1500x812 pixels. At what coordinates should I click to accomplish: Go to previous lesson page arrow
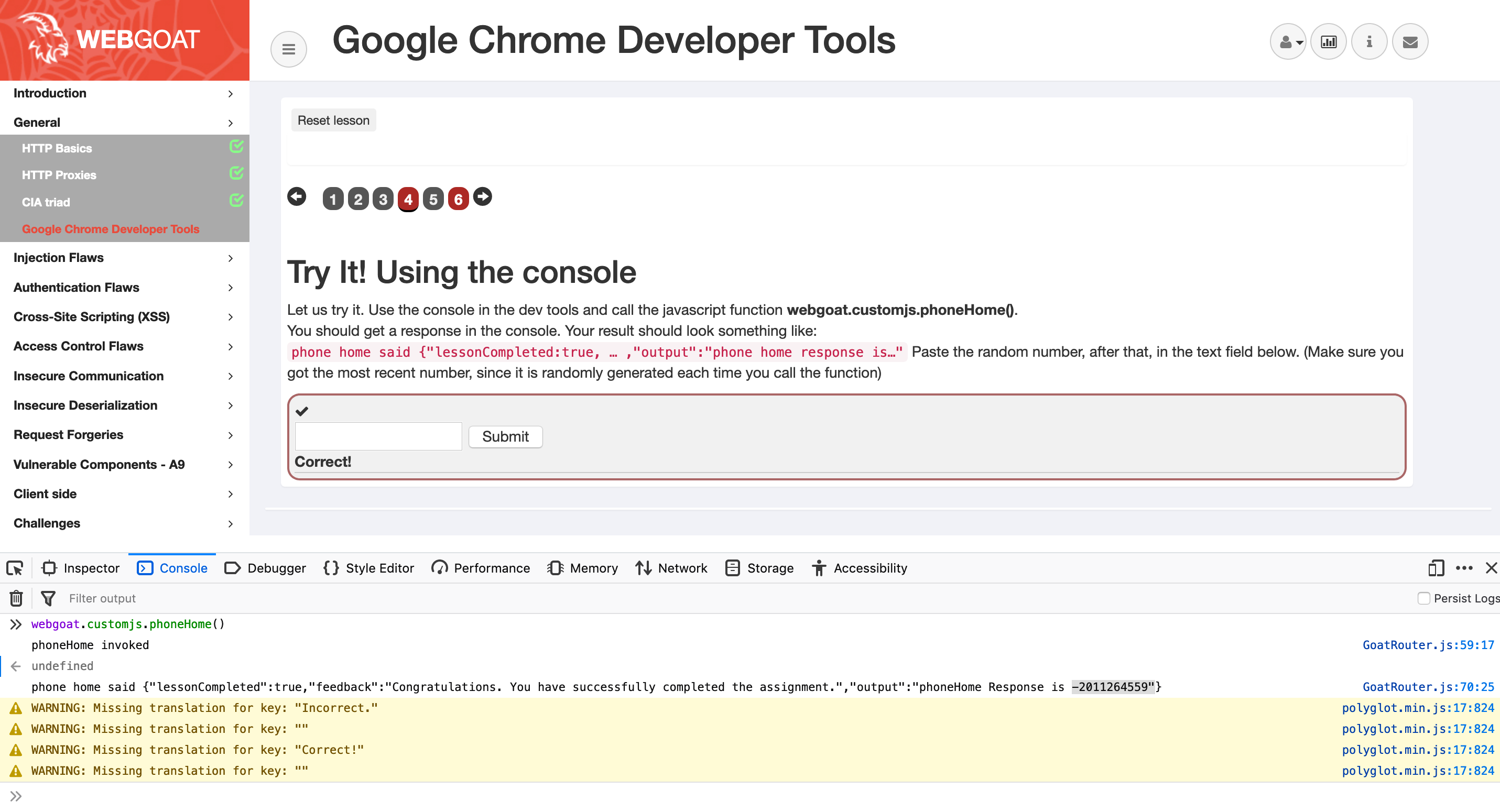(297, 197)
